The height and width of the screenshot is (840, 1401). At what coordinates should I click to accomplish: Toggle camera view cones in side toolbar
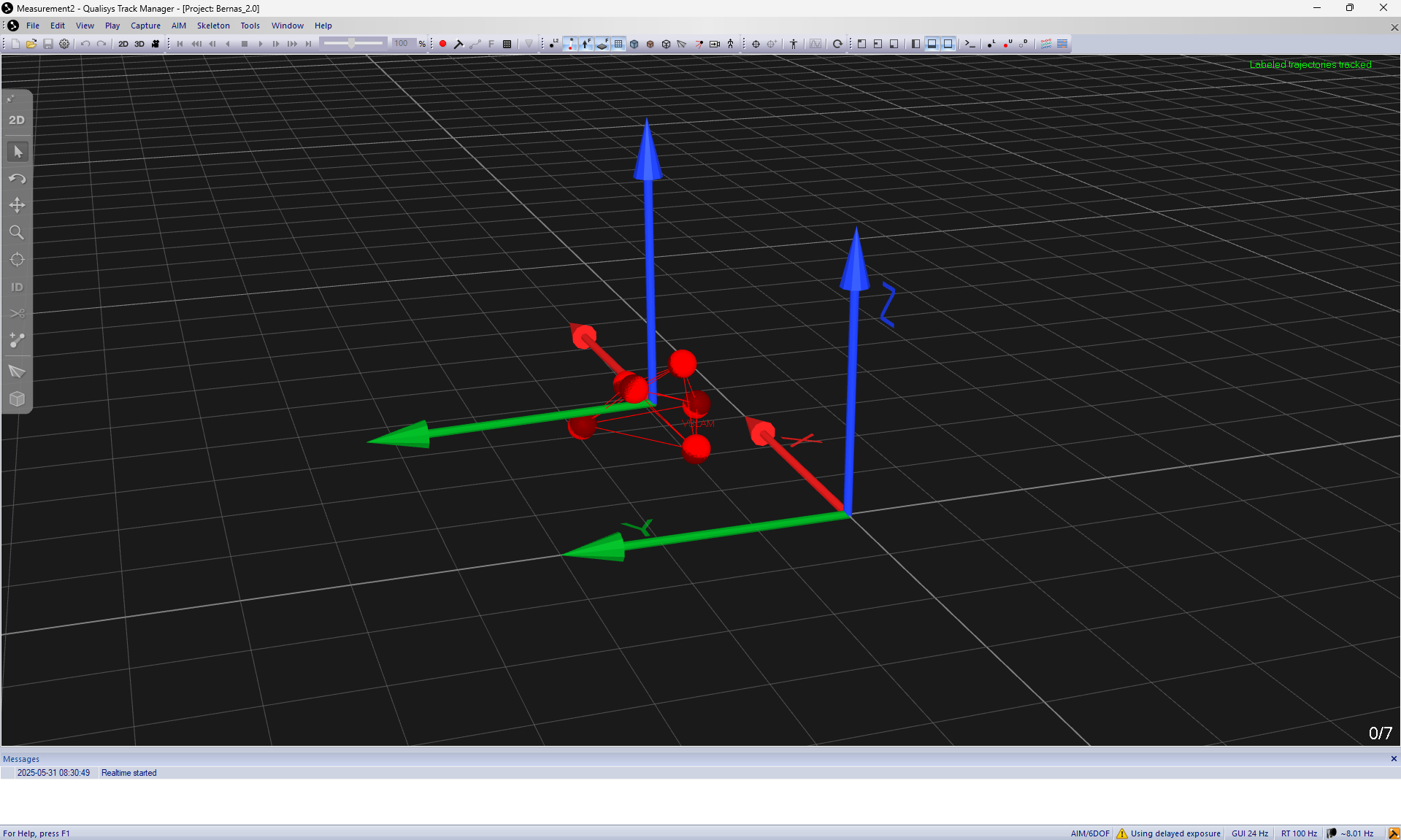[18, 371]
